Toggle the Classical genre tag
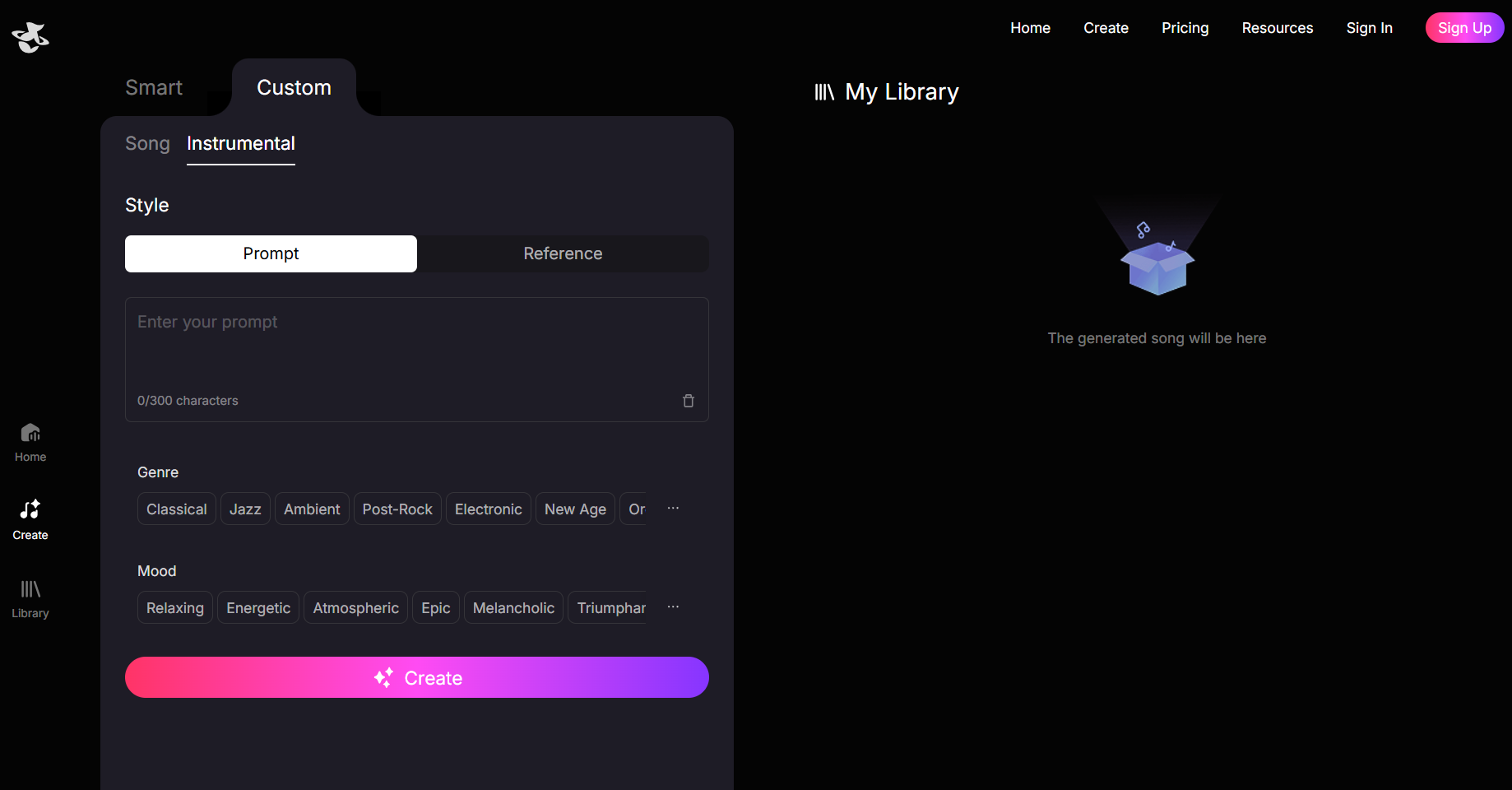The image size is (1512, 790). click(x=176, y=509)
